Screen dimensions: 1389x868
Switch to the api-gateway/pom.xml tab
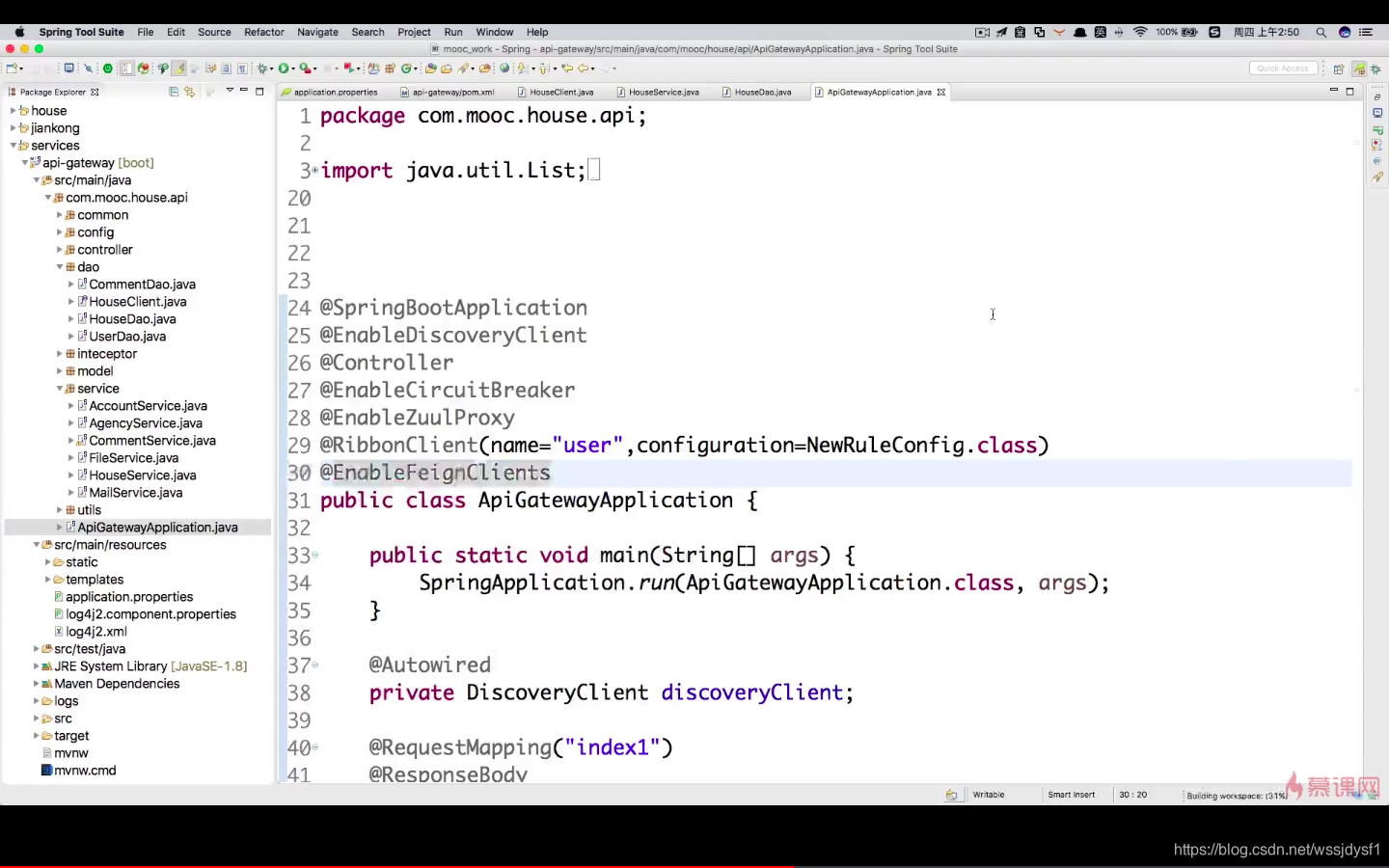point(452,93)
